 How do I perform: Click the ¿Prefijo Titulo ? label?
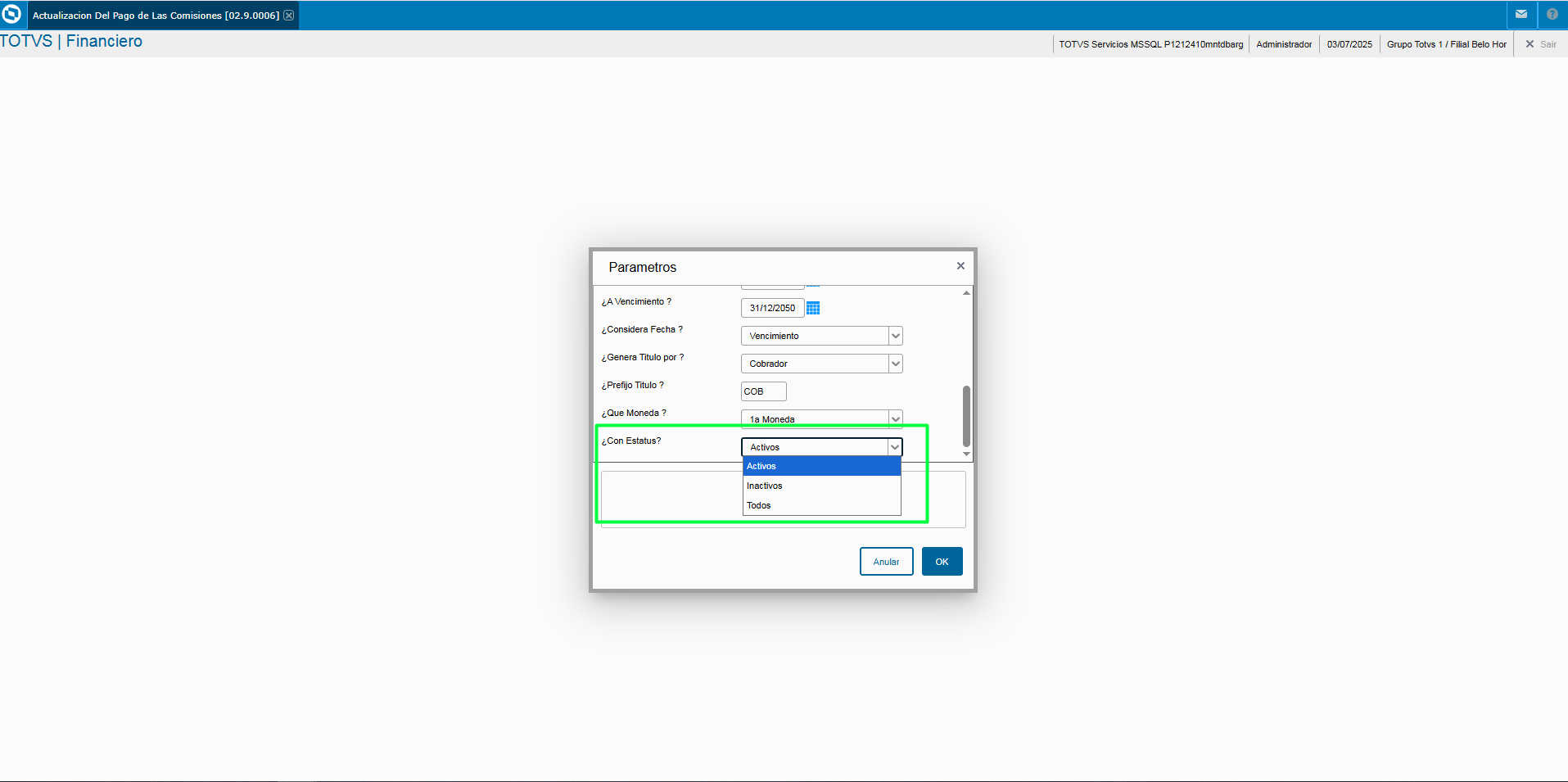coord(633,385)
